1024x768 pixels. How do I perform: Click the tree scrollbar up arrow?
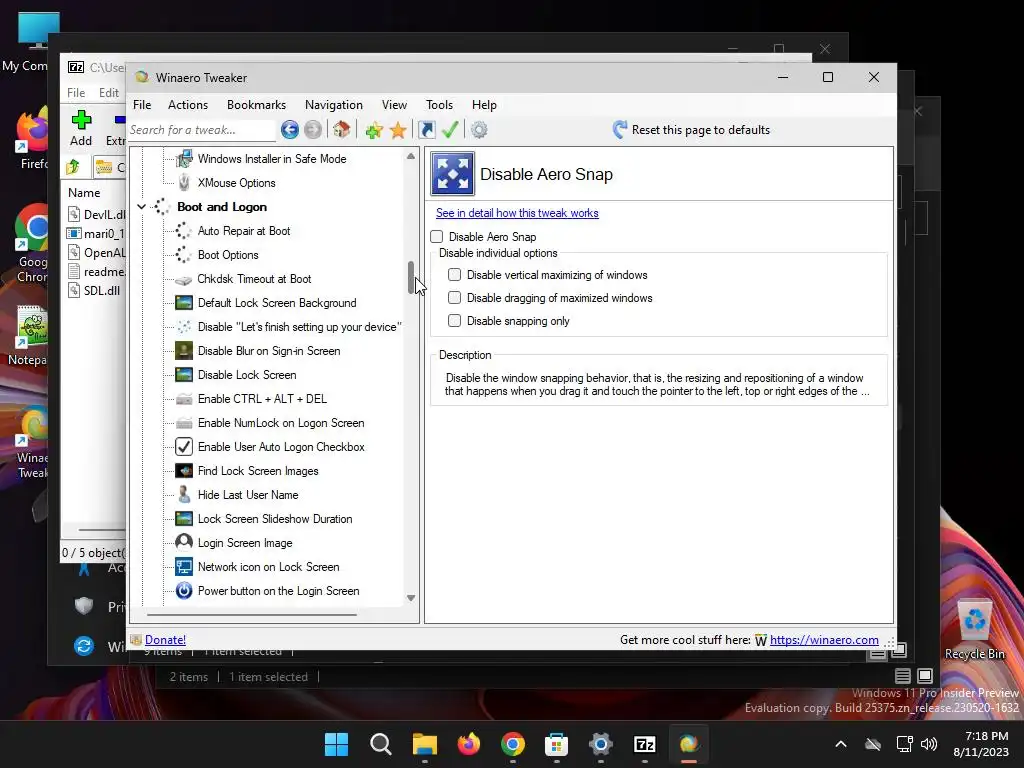click(411, 156)
